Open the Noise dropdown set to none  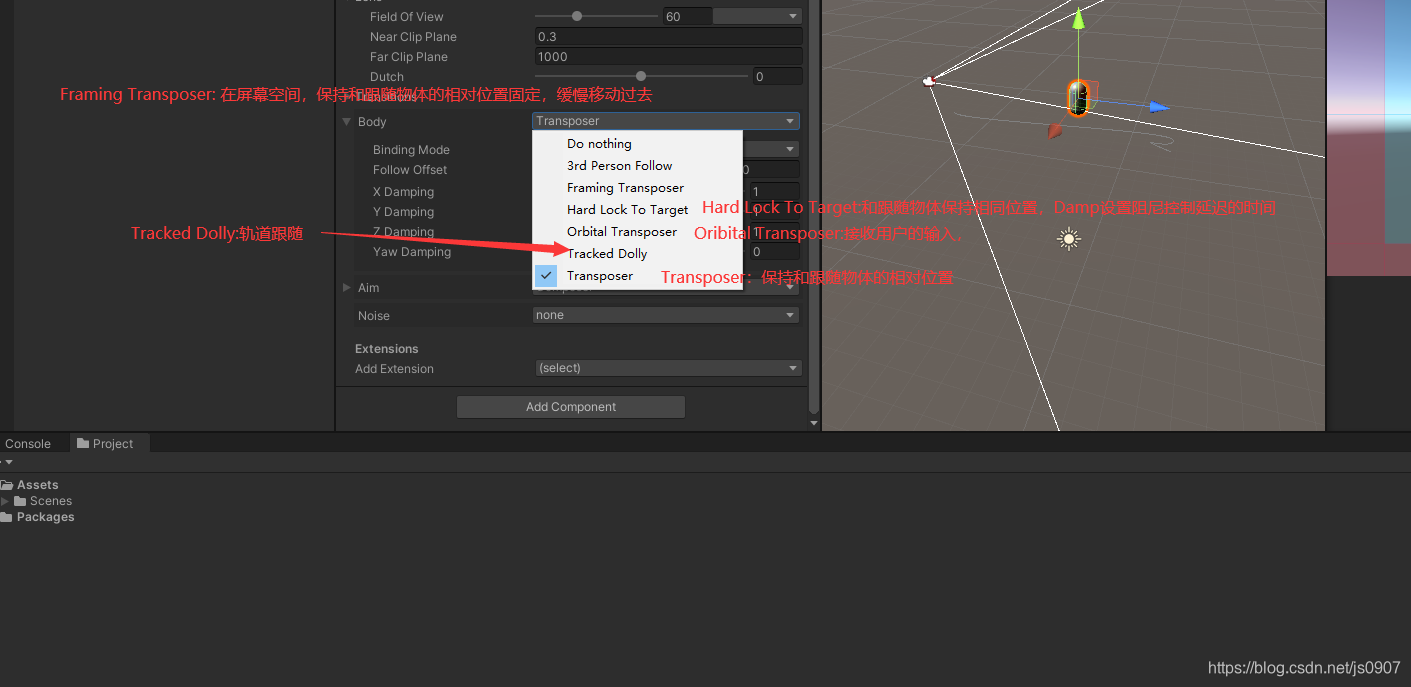tap(666, 315)
